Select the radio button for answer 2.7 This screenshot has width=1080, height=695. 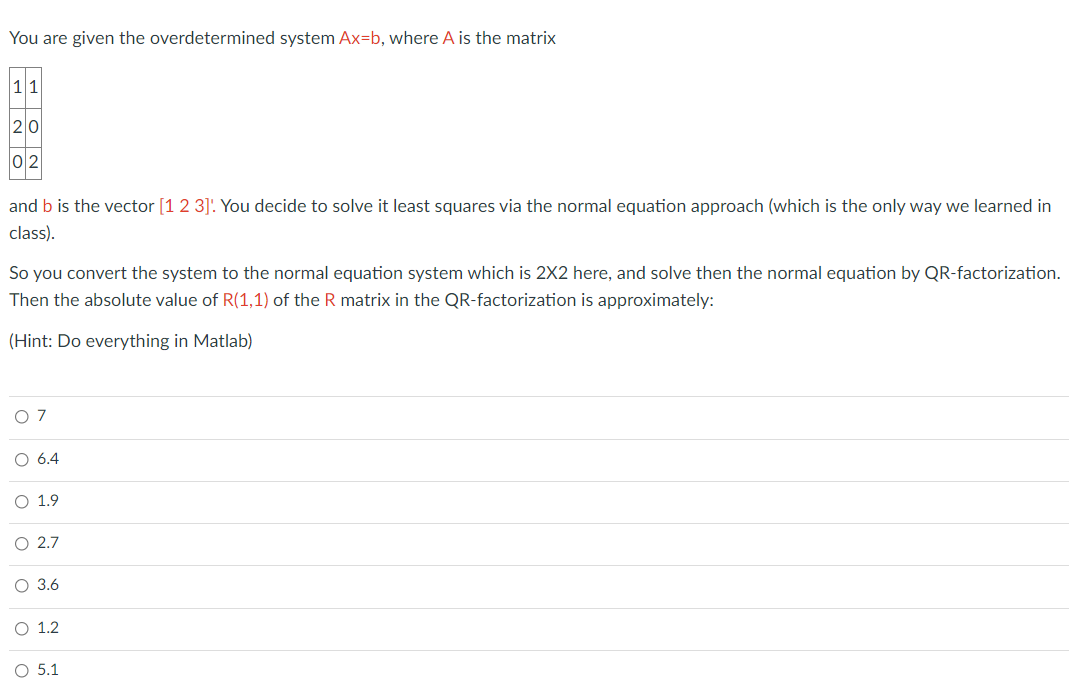point(21,543)
